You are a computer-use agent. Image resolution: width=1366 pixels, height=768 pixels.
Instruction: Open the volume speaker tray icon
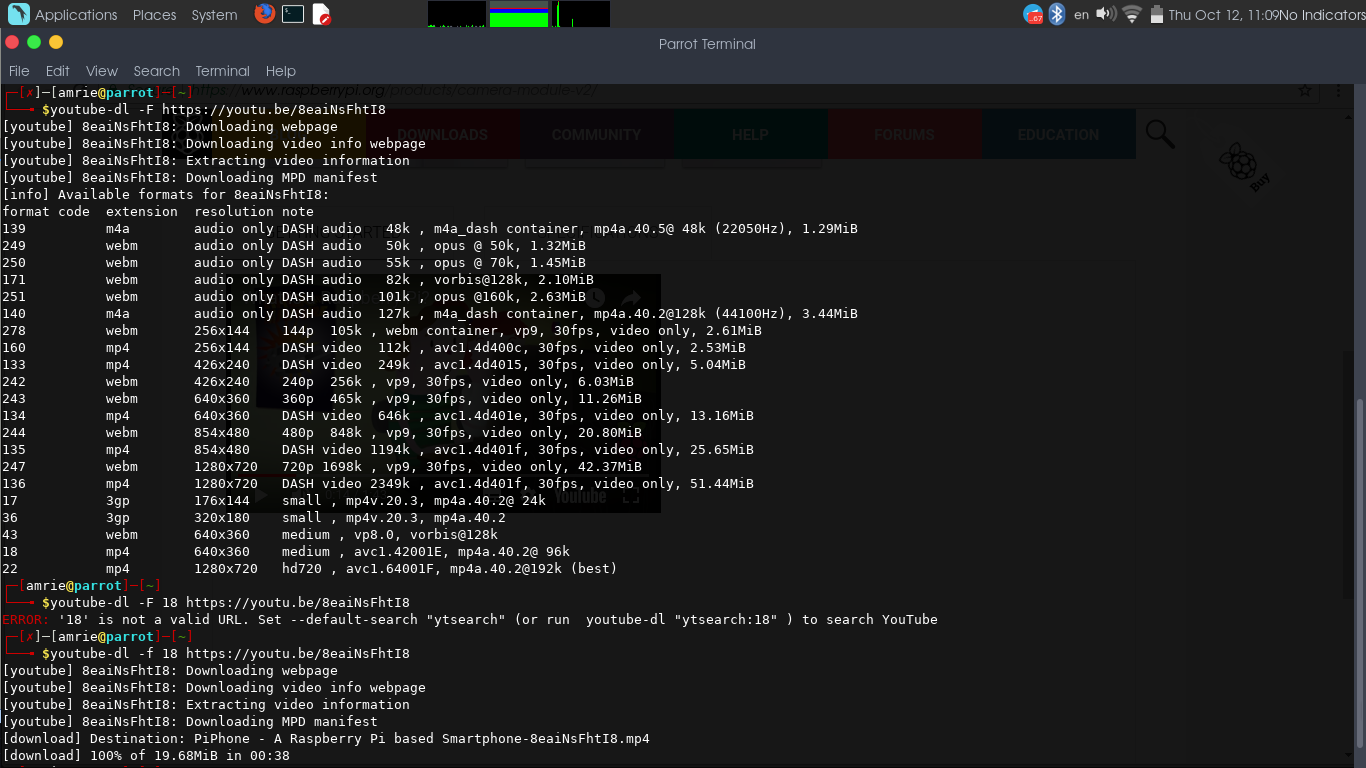coord(1106,14)
